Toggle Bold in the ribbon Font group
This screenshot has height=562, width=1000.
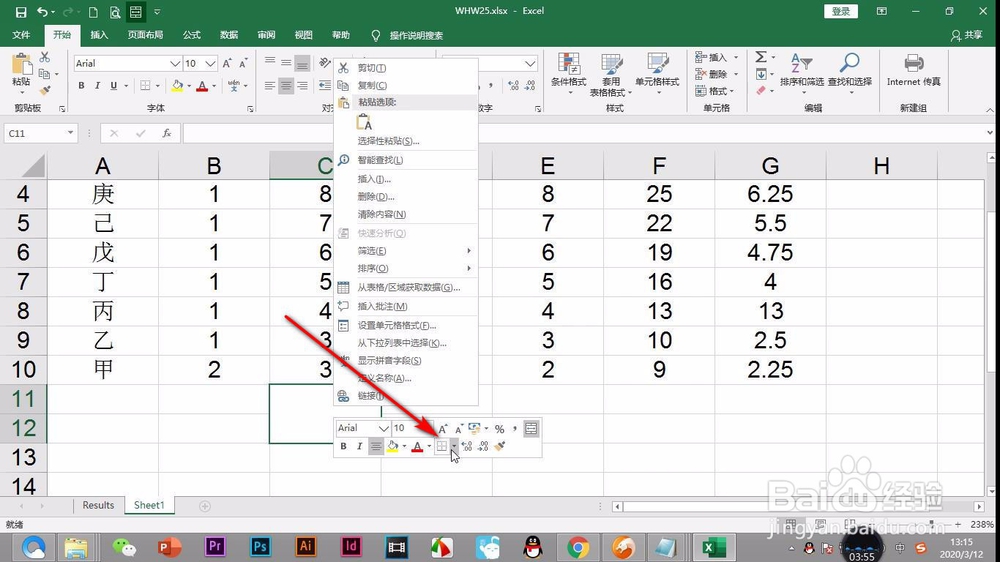pos(81,85)
